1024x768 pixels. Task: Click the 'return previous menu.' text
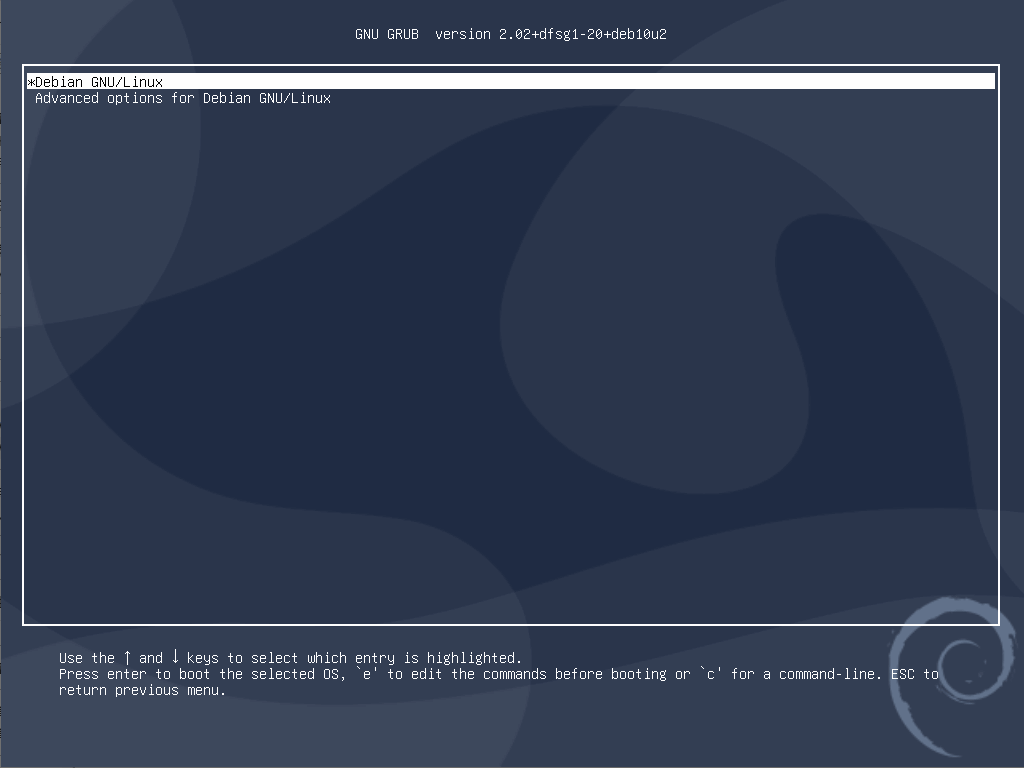point(142,690)
